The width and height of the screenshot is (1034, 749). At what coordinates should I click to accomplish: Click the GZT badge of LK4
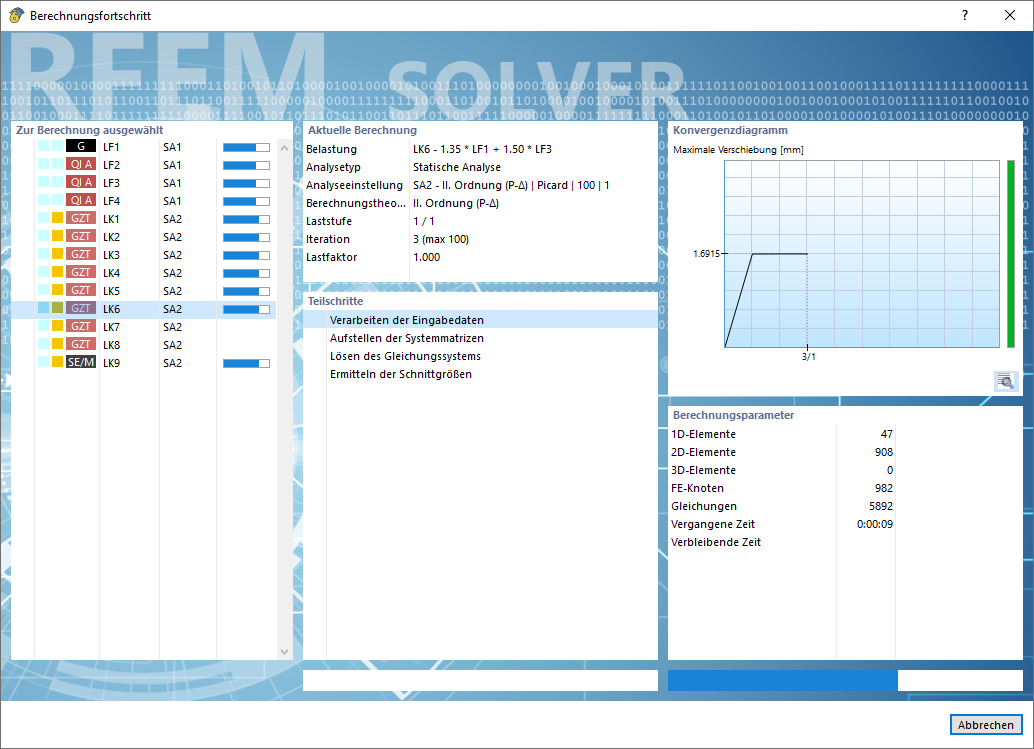81,272
